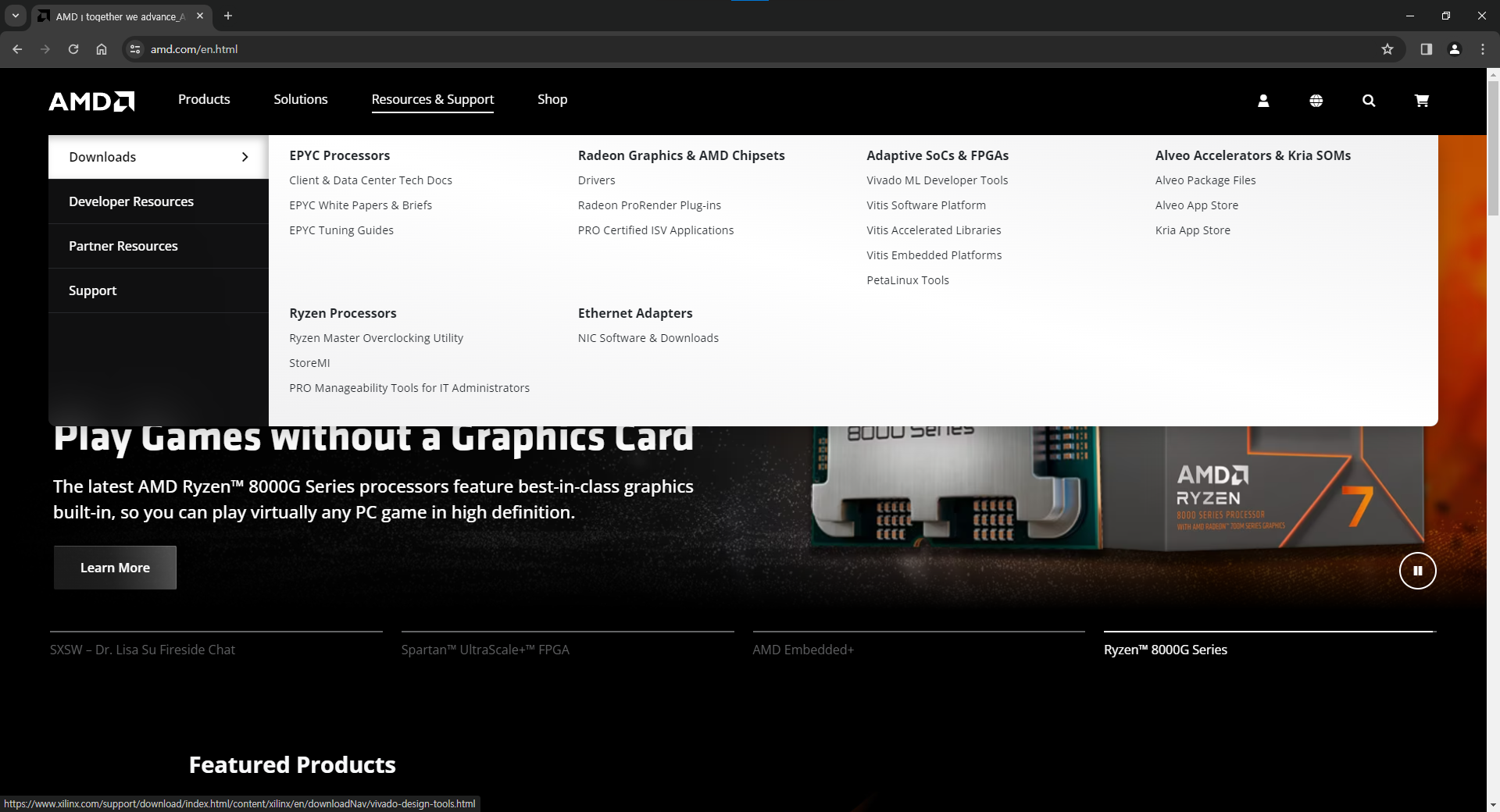Open Alveo Accelerators & Kria SOMs heading

(1253, 155)
